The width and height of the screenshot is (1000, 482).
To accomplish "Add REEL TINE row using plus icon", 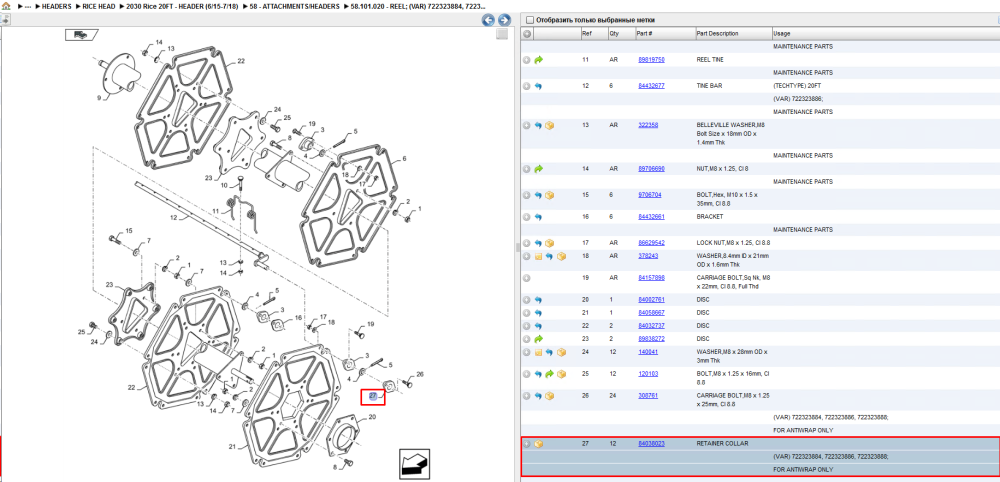I will point(527,60).
